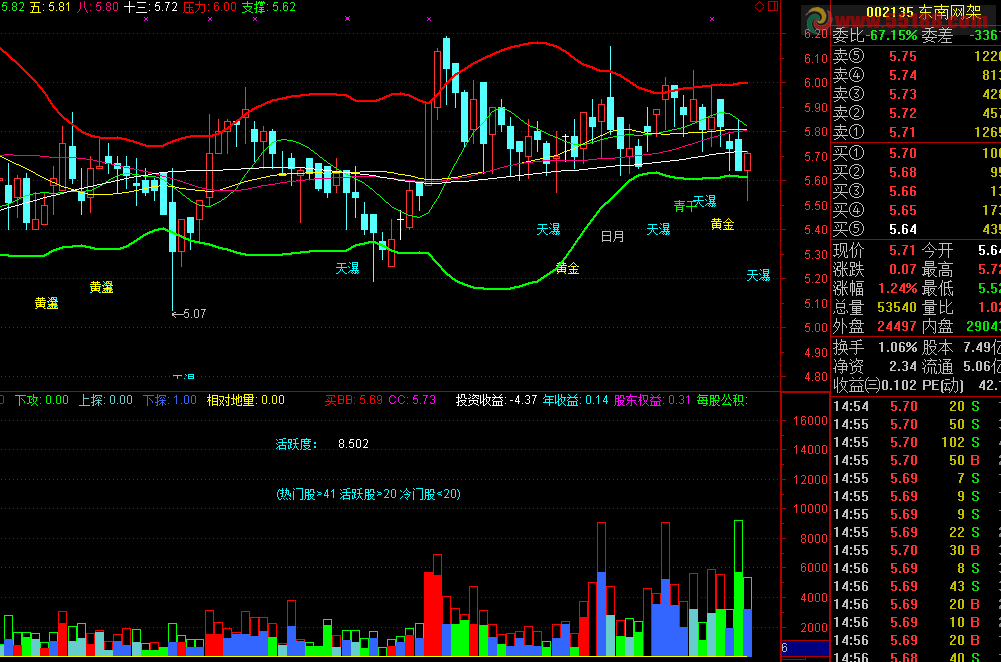The height and width of the screenshot is (662, 1001).
Task: Select the 14:55 tick row with 102 S
Action: coord(916,442)
